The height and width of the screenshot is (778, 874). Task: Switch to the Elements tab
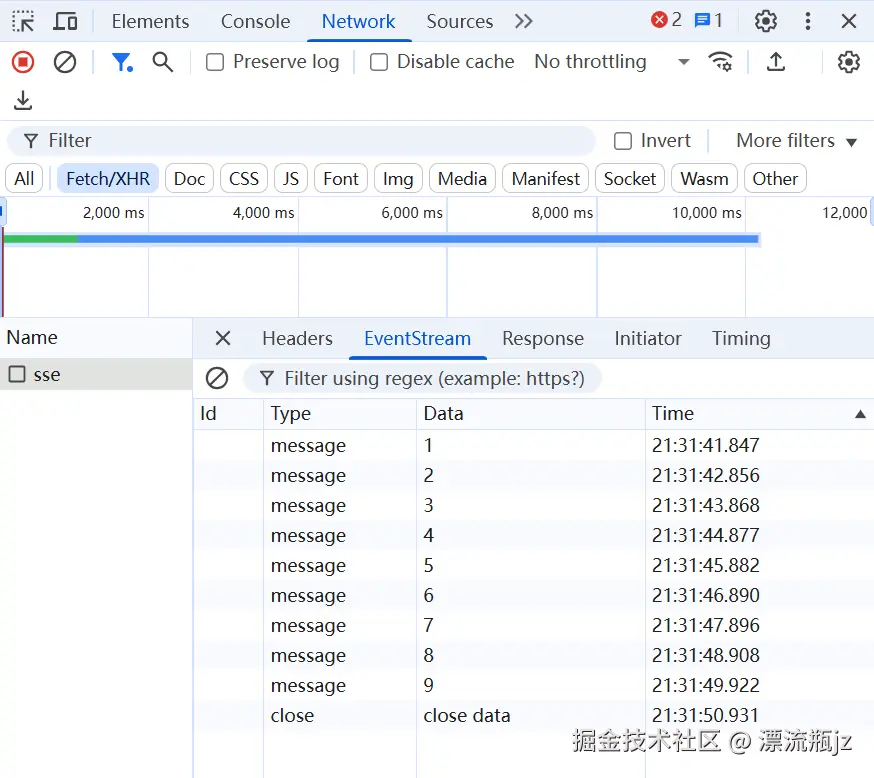[150, 21]
